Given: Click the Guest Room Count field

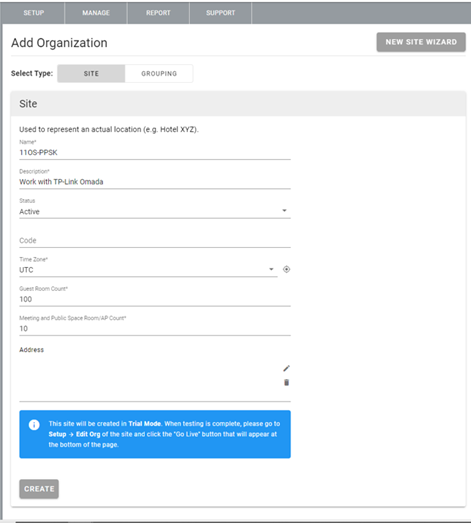Looking at the screenshot, I should (155, 299).
